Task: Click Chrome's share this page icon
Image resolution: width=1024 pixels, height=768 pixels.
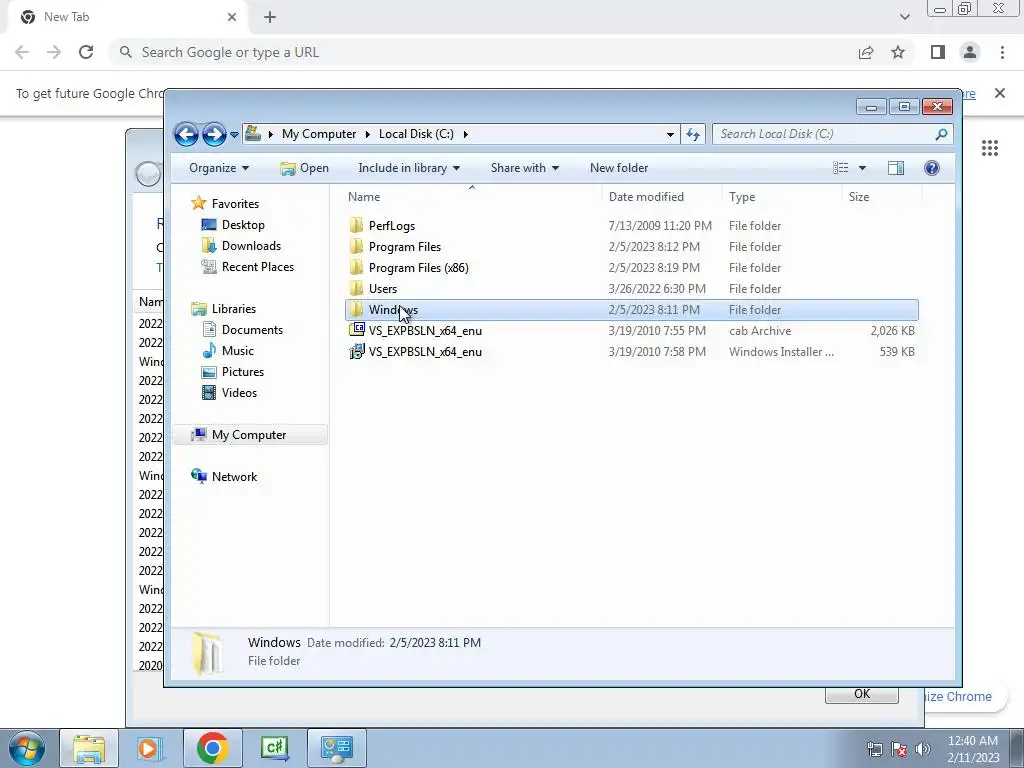Action: [866, 52]
